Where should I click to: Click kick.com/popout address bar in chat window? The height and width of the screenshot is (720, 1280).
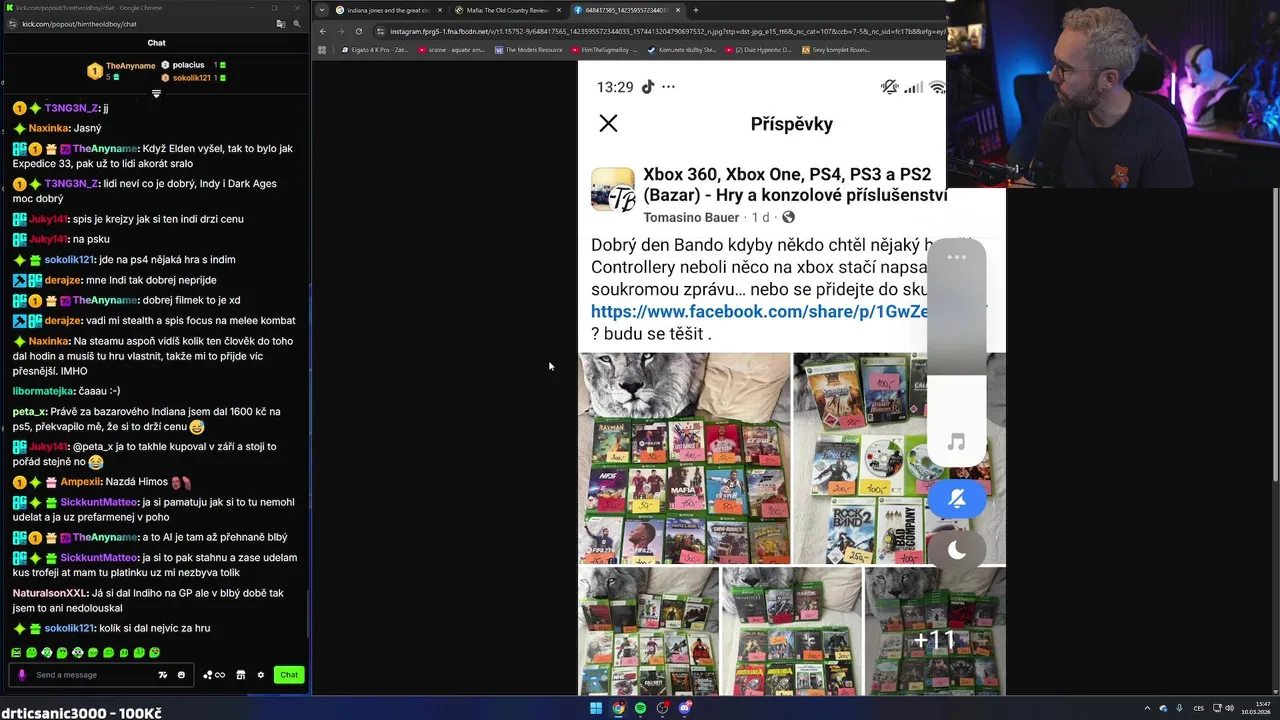click(x=79, y=24)
